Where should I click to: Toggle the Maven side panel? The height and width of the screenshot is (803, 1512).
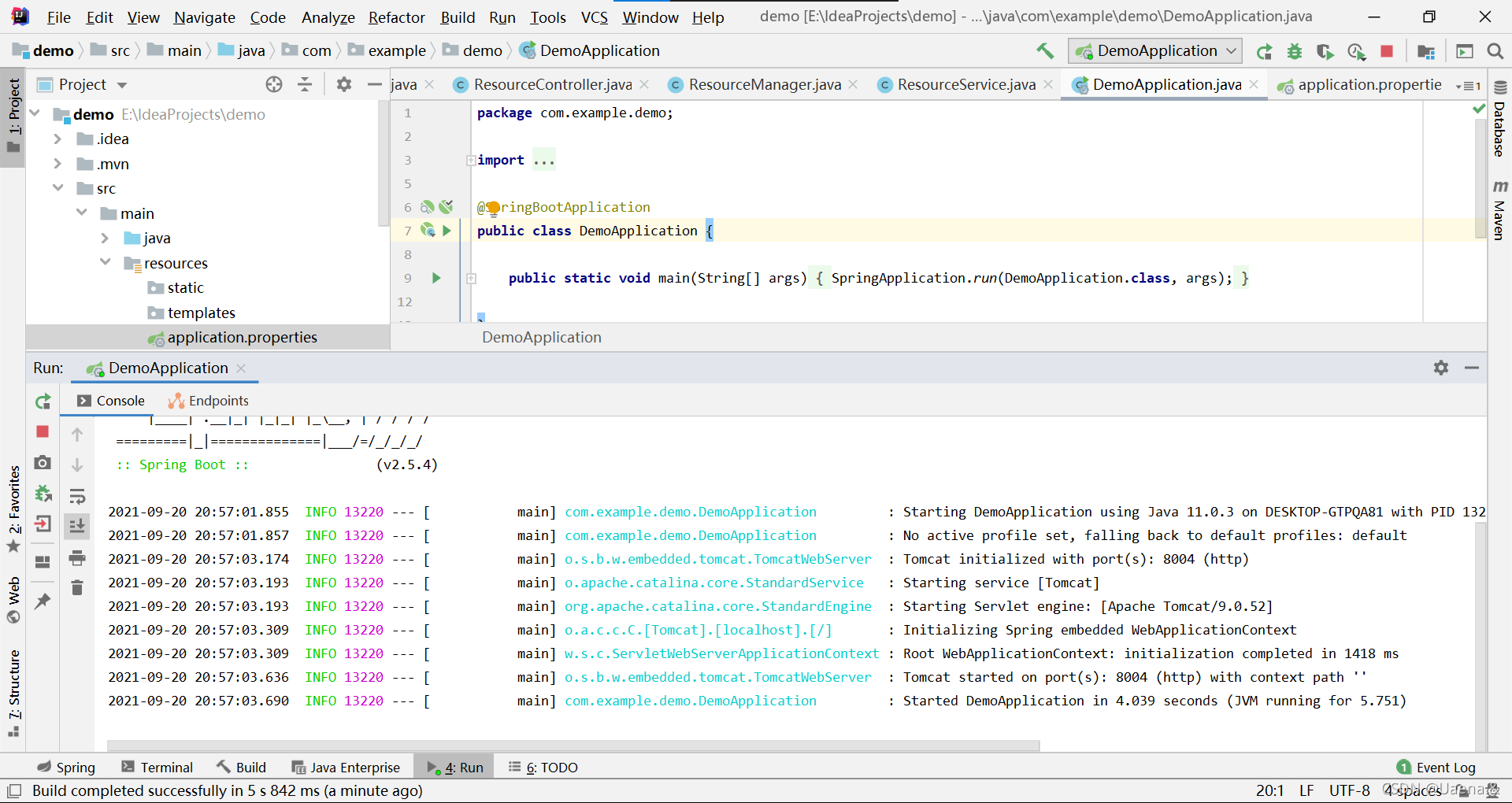click(x=1500, y=210)
